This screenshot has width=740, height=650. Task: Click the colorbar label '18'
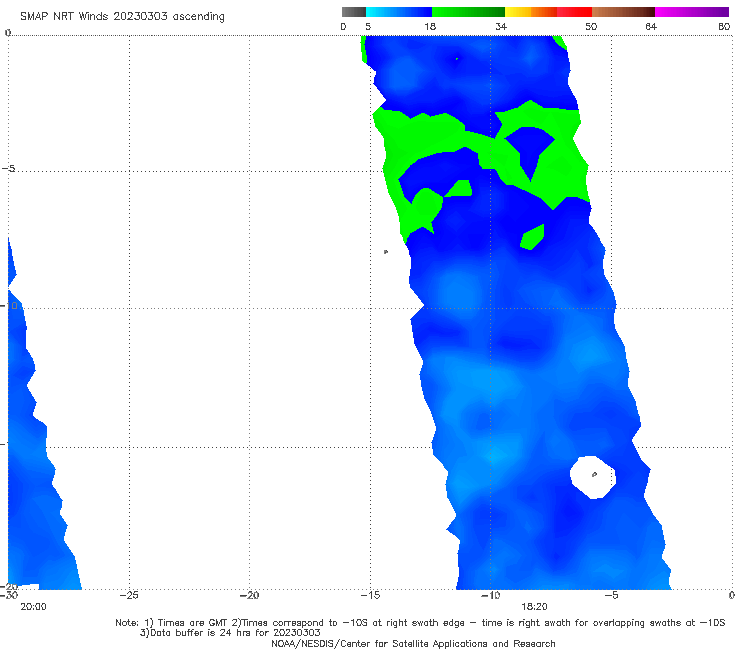click(x=430, y=27)
